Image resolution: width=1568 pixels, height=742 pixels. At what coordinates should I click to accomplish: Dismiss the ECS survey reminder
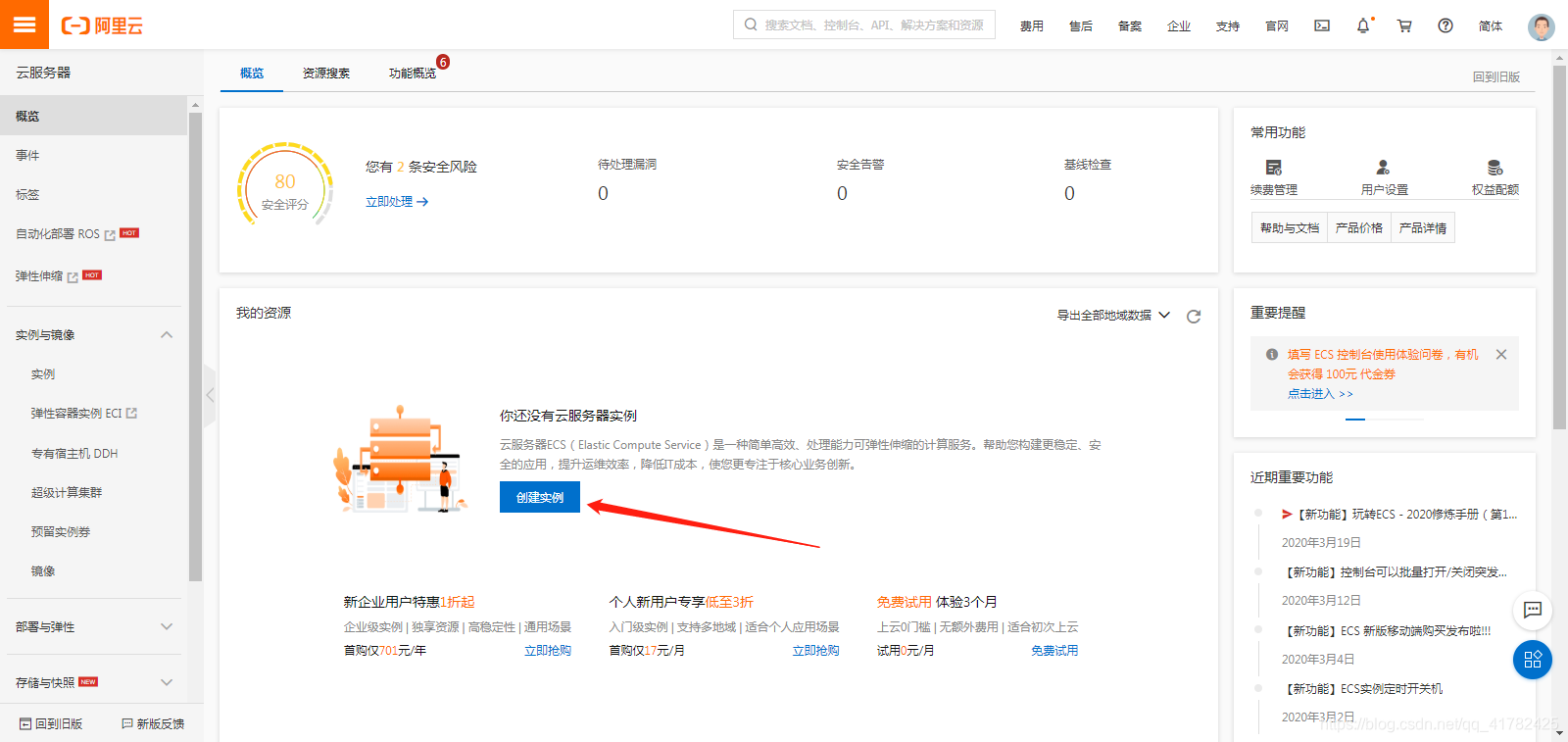(x=1501, y=355)
